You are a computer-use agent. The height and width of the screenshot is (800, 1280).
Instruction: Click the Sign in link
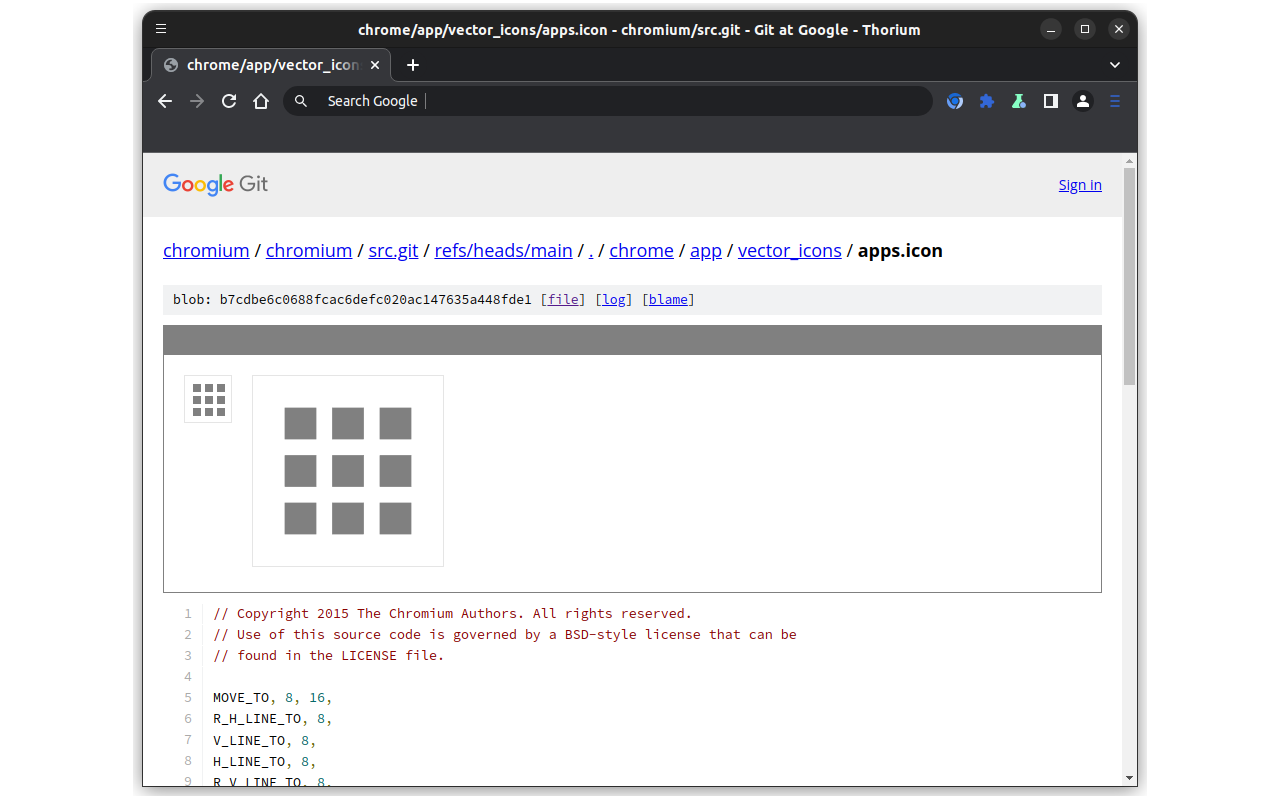[1080, 184]
